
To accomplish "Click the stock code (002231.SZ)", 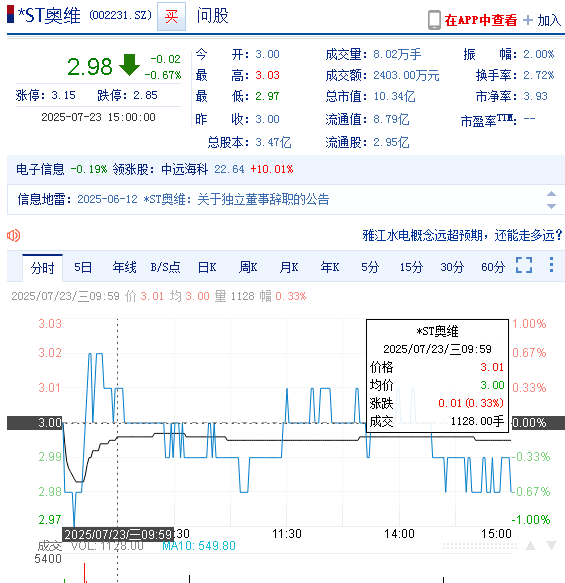I will tap(120, 15).
